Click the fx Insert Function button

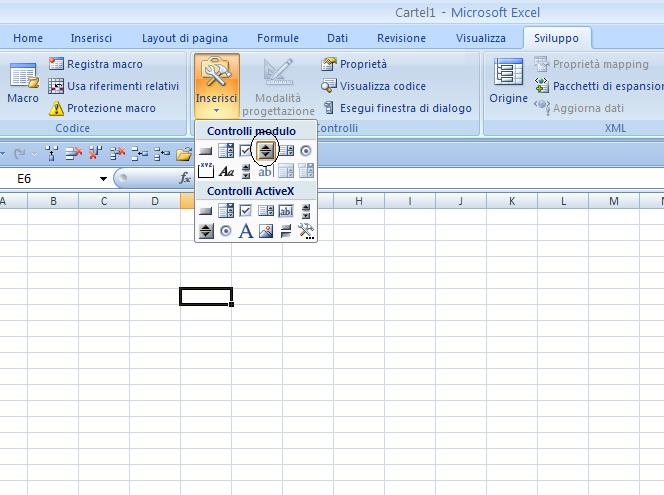pos(185,178)
